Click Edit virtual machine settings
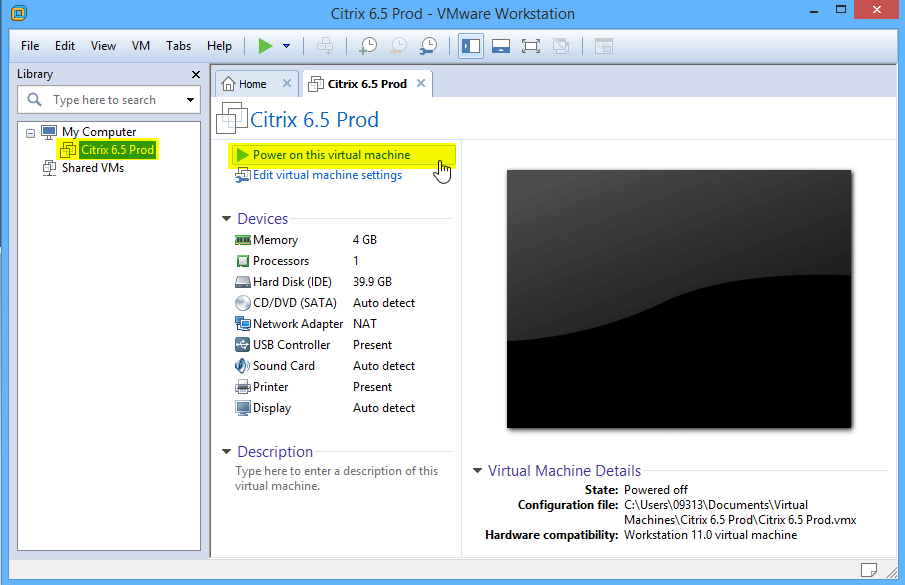 pyautogui.click(x=327, y=175)
